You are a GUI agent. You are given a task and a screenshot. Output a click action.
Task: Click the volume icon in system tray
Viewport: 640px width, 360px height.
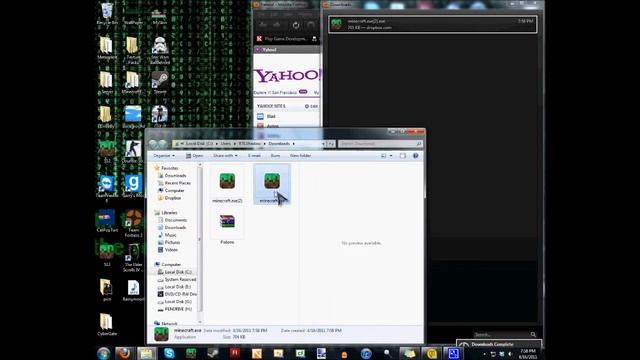pyautogui.click(x=510, y=354)
